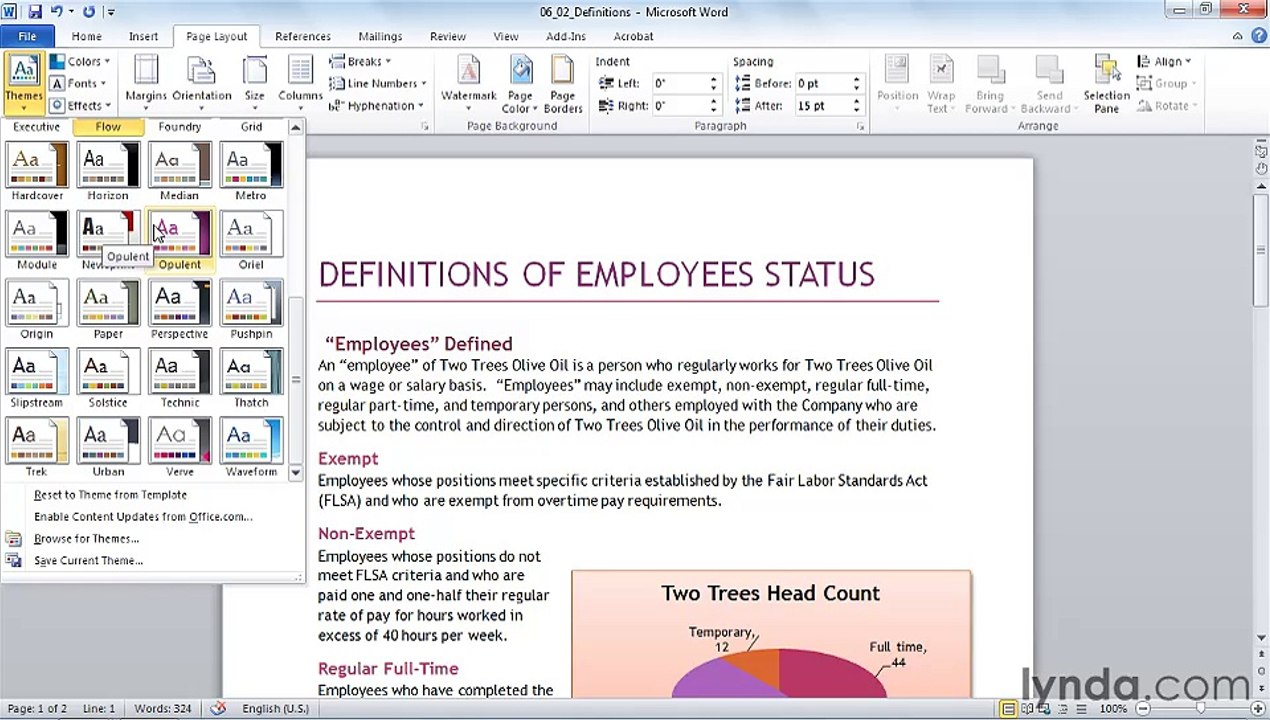Click the proofing errors status icon

point(218,709)
